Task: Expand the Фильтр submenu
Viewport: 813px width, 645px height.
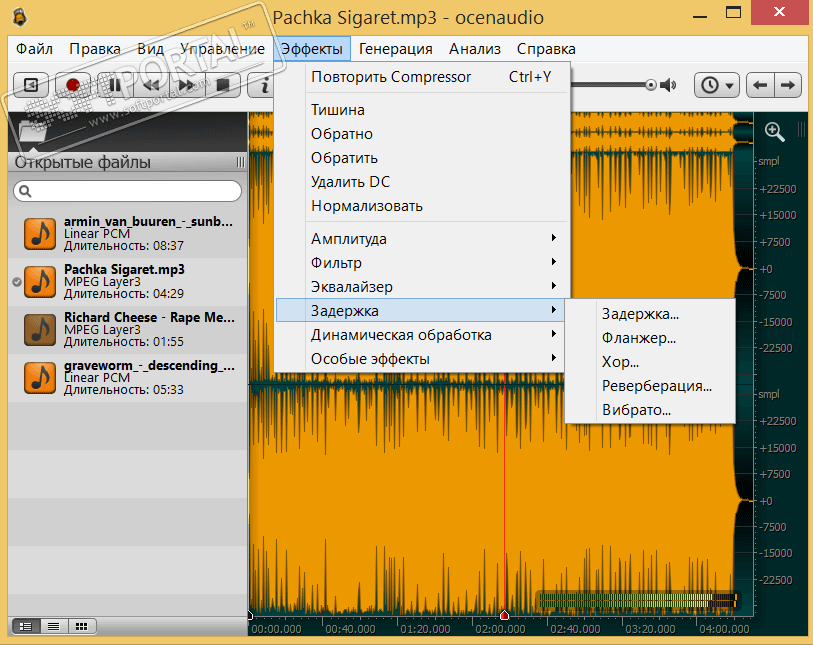Action: click(x=422, y=262)
